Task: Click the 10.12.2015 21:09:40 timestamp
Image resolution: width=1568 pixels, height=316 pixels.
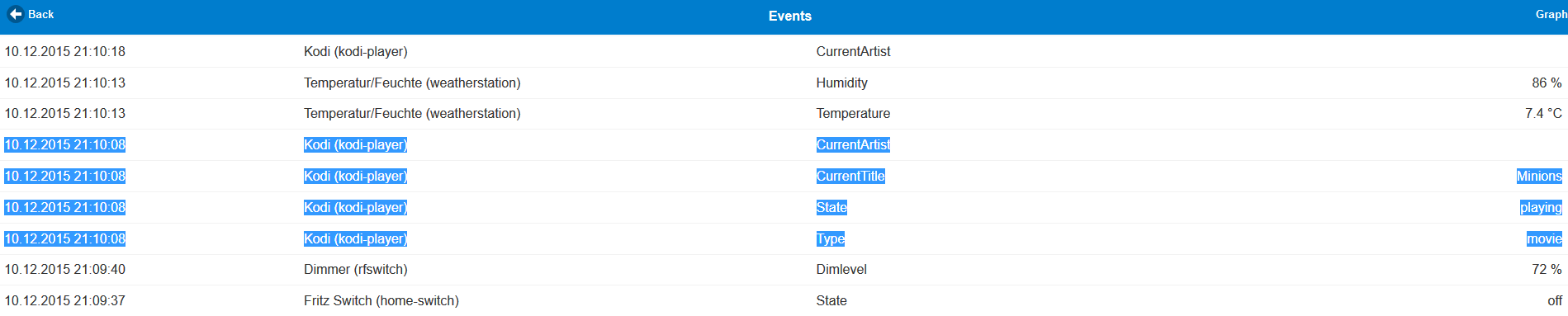Action: point(65,269)
